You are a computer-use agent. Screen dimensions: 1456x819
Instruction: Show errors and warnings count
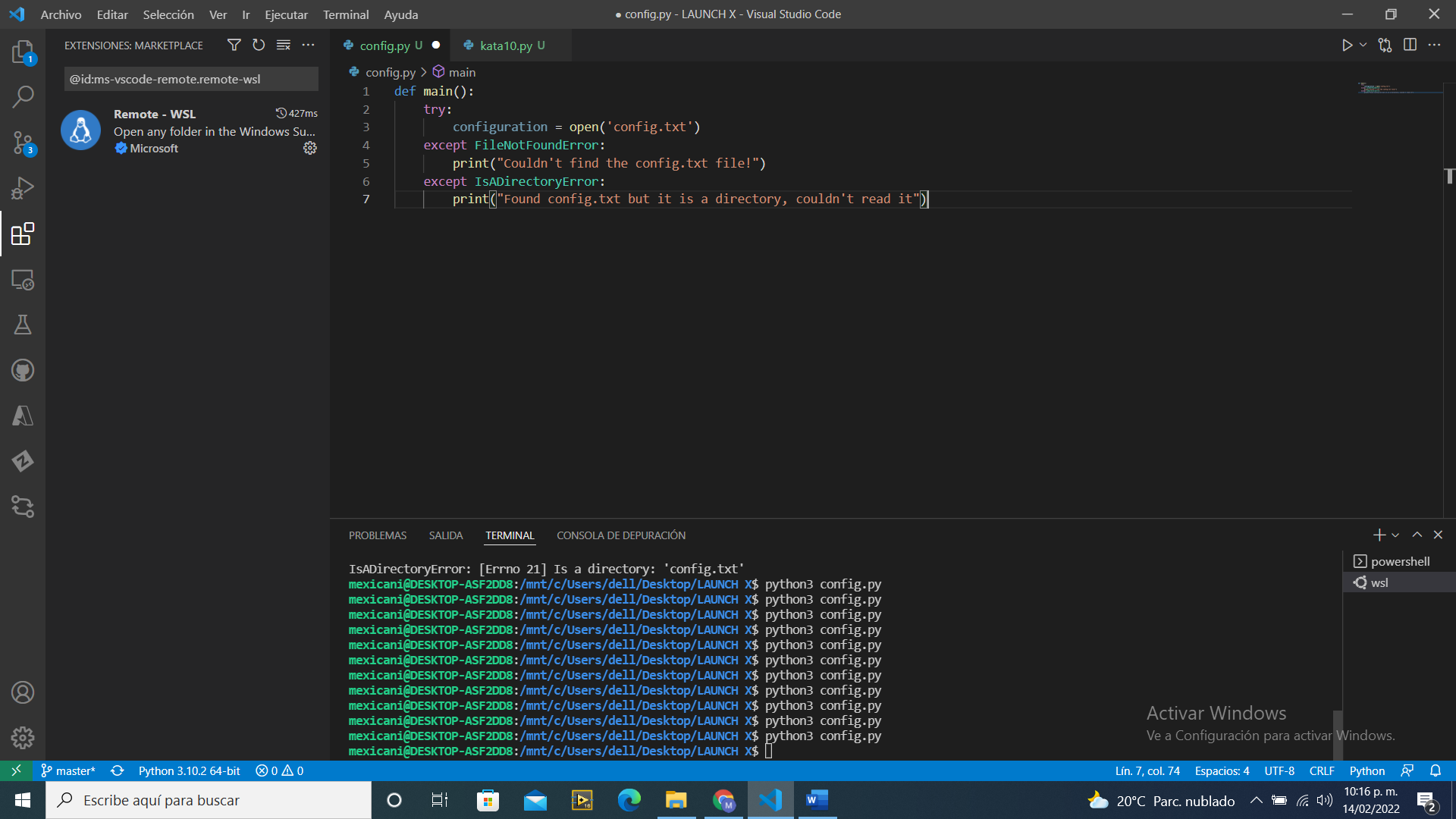(280, 770)
